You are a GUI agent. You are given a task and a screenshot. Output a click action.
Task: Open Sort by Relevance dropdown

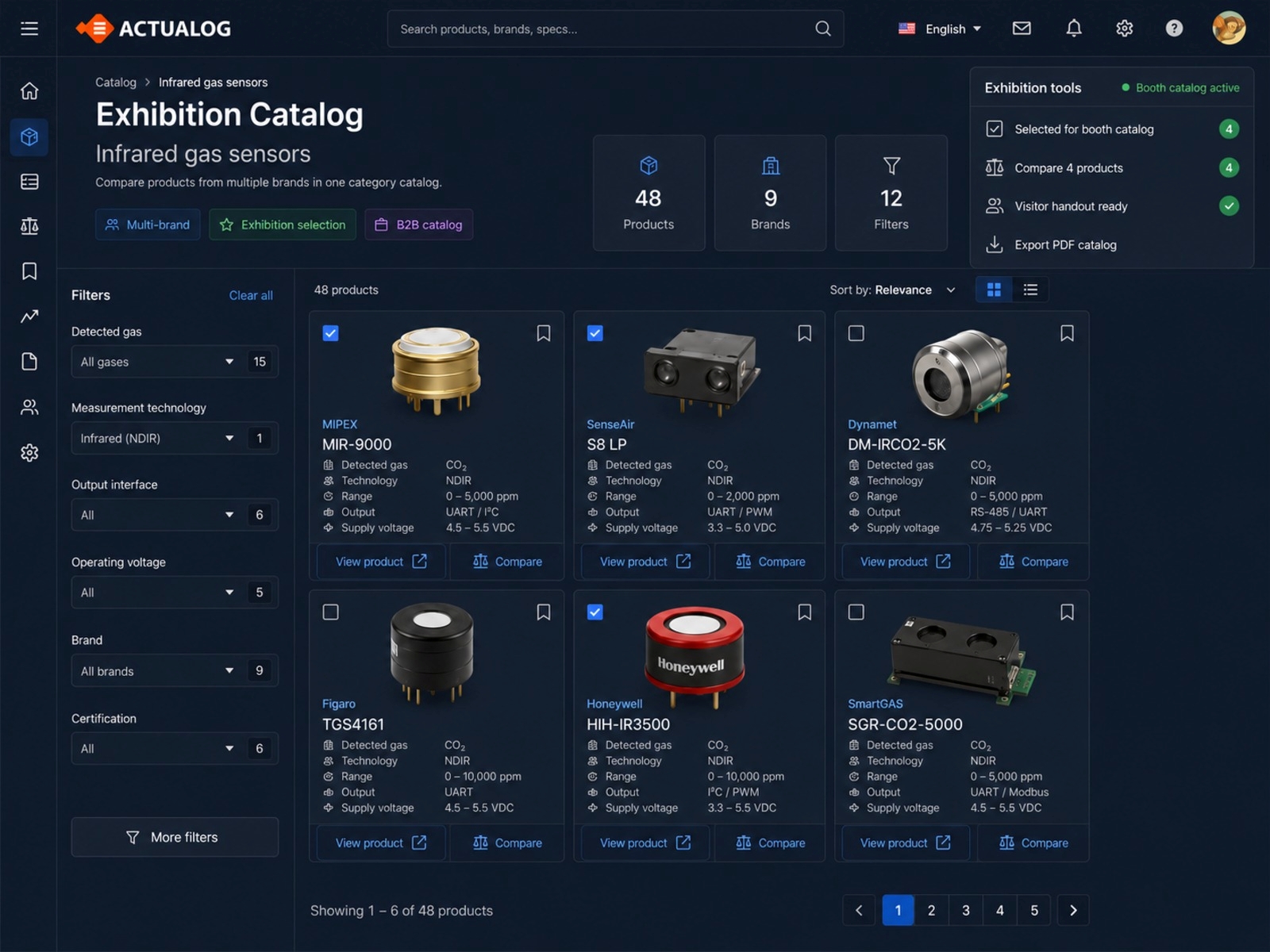point(893,290)
